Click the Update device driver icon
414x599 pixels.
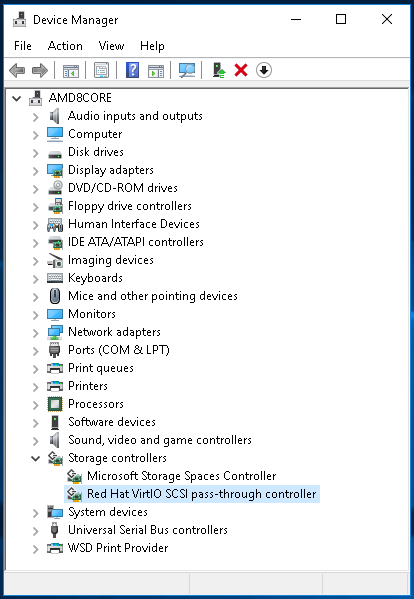(219, 70)
